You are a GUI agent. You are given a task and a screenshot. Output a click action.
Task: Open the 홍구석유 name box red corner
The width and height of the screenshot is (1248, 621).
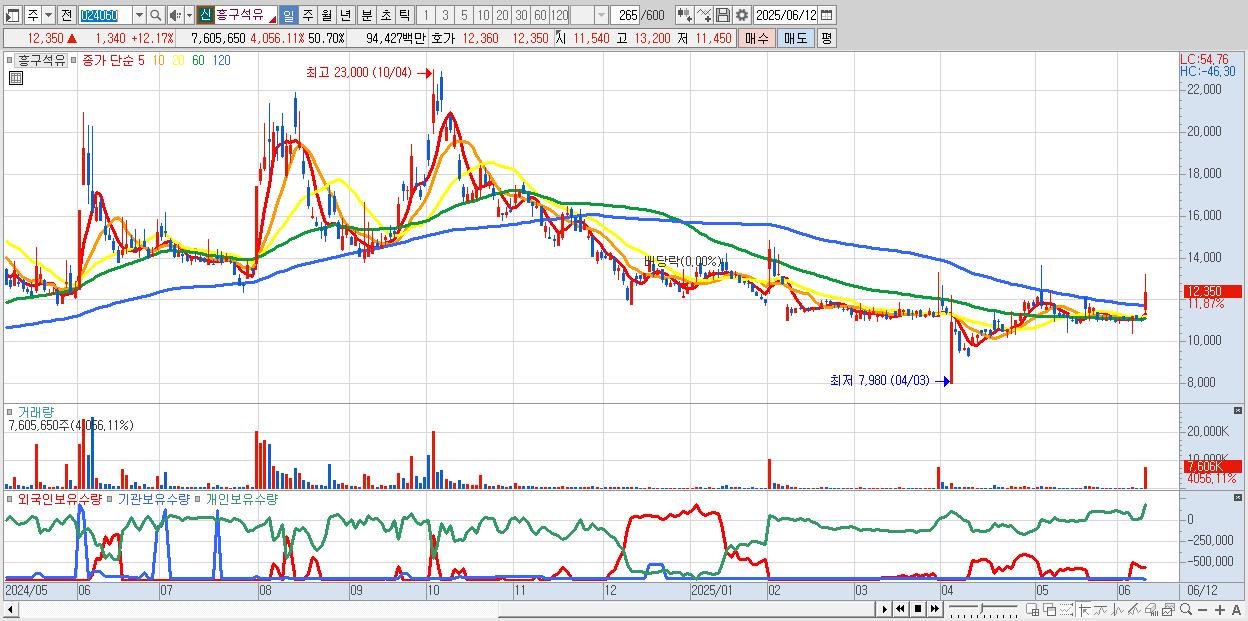pos(272,20)
